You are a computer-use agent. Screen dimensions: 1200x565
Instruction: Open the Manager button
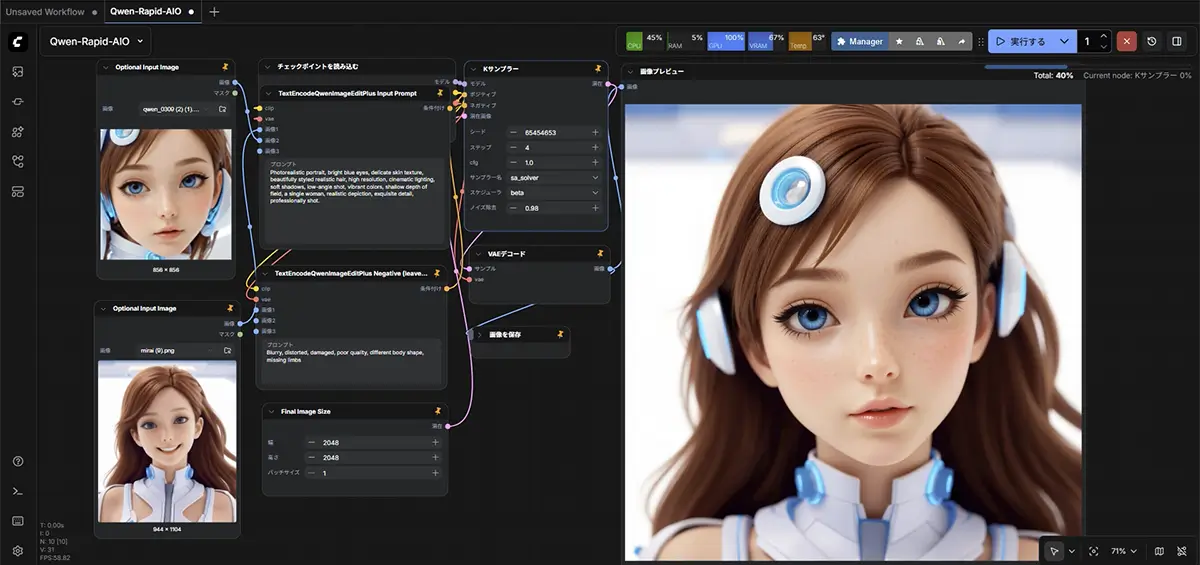[x=860, y=42]
